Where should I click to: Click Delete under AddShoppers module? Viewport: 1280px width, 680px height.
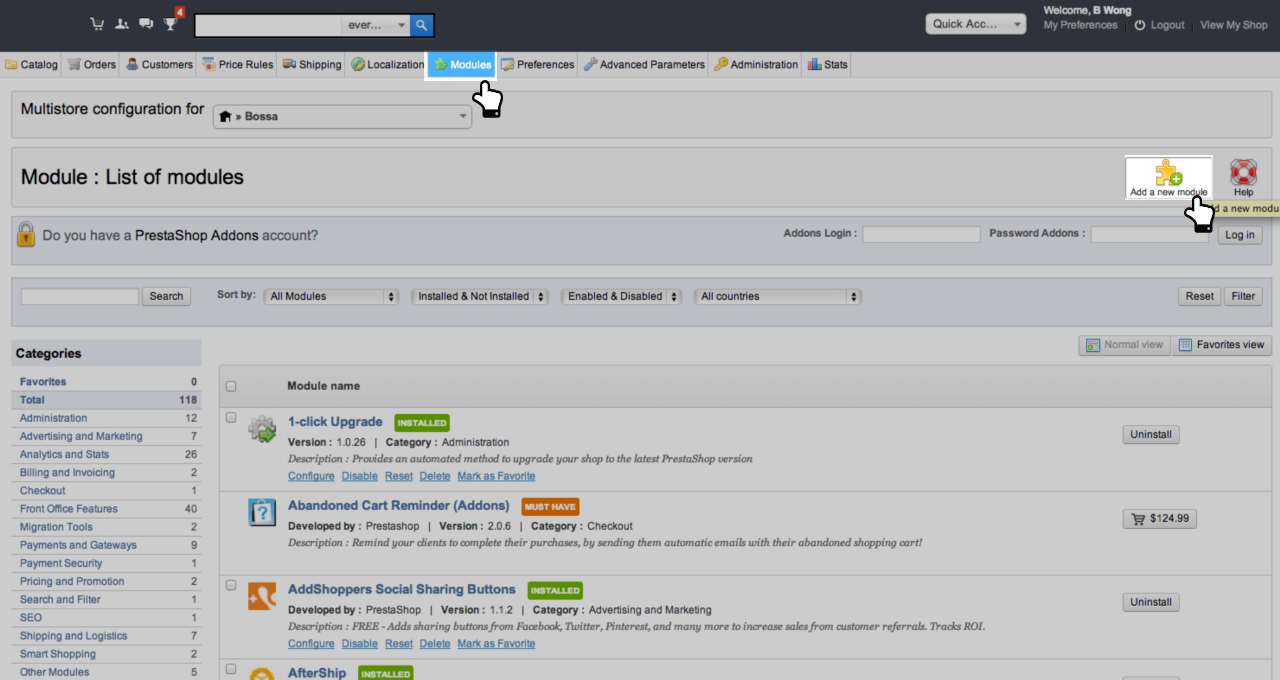[436, 643]
